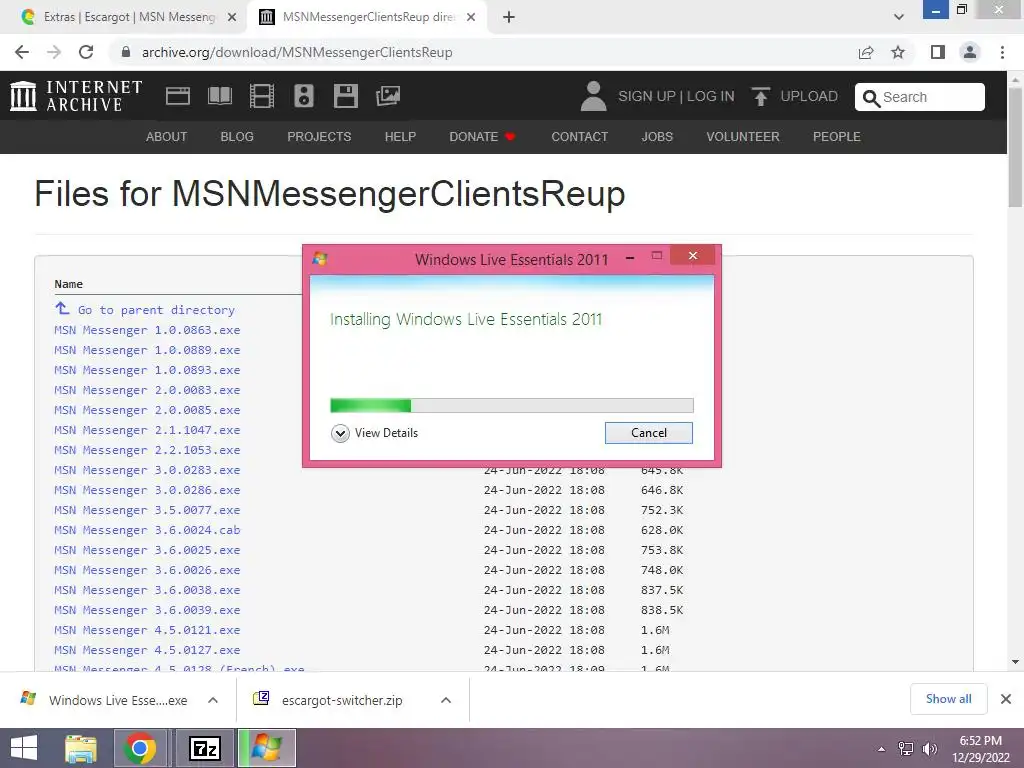Click the UPLOAD link
Screen dimensions: 1024x768
[809, 97]
